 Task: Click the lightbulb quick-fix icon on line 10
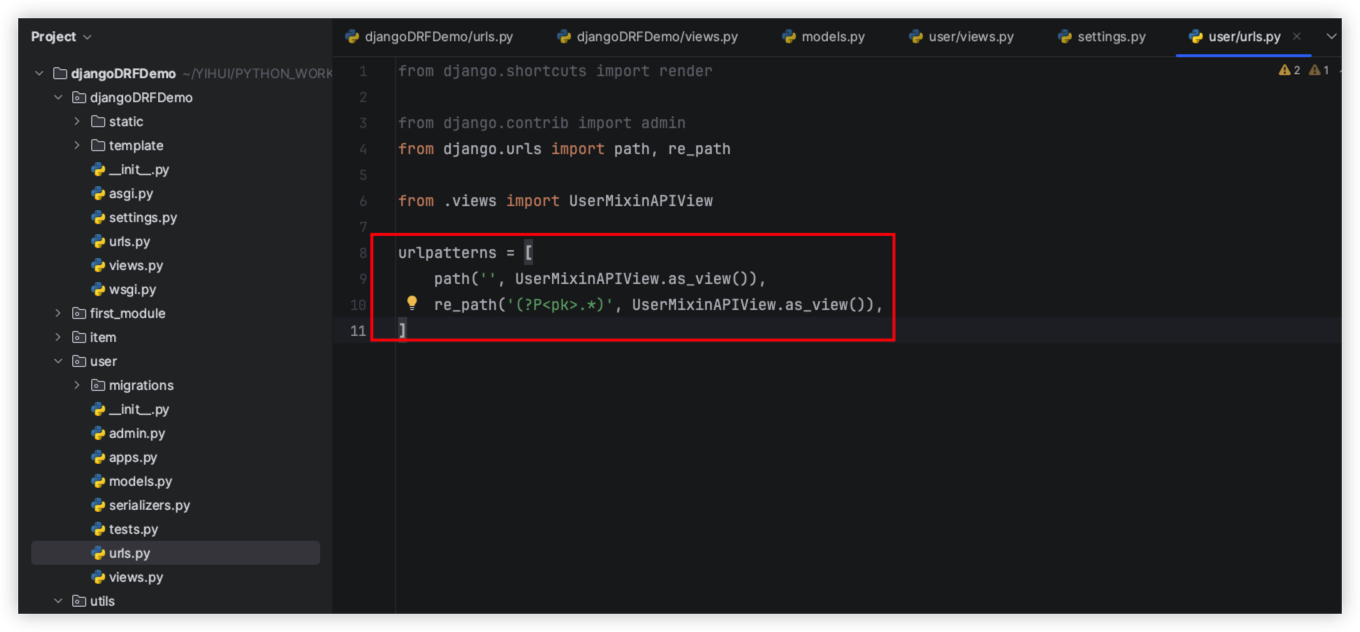pos(411,304)
